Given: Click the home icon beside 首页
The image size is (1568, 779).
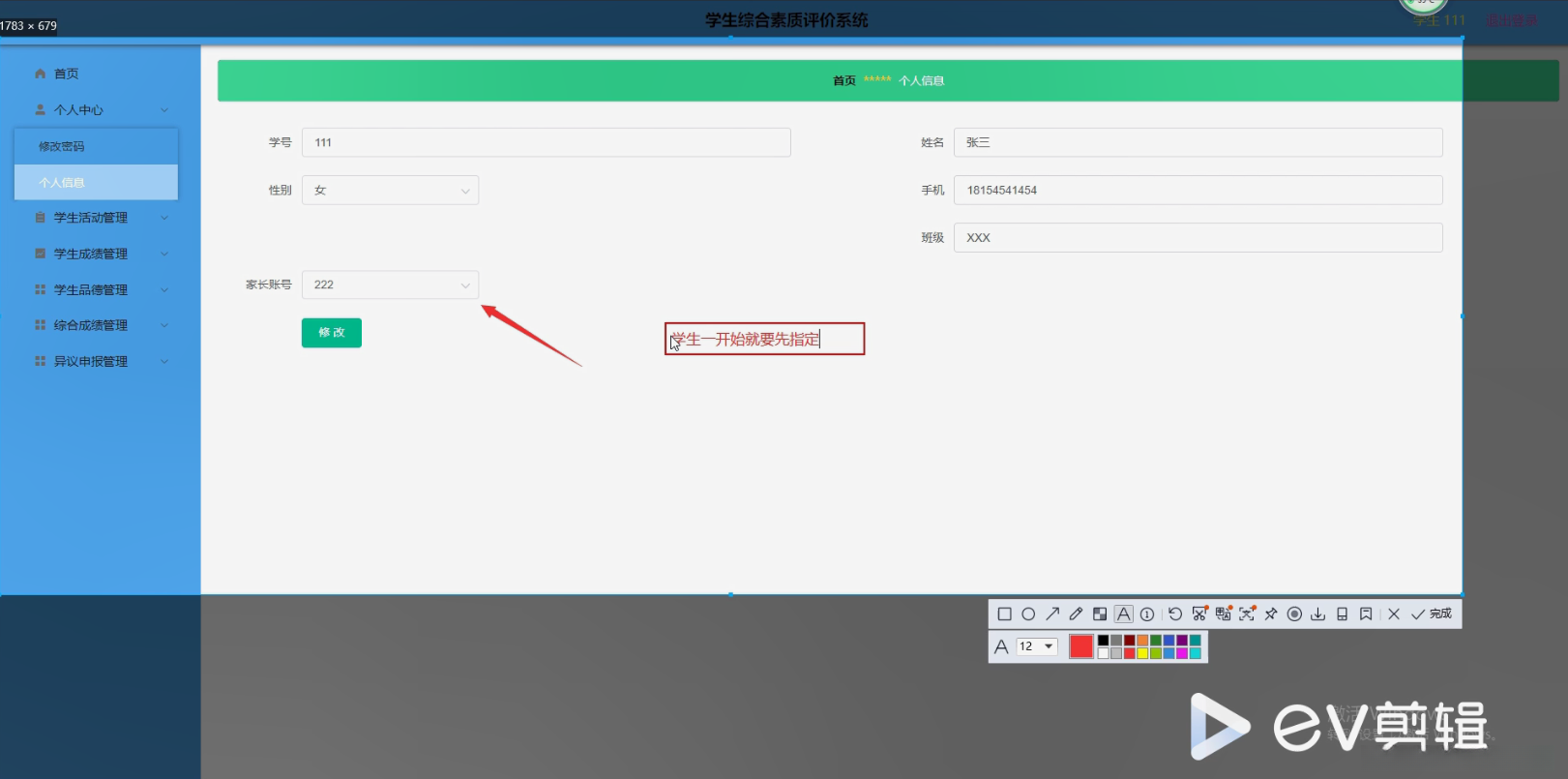Looking at the screenshot, I should pyautogui.click(x=40, y=74).
